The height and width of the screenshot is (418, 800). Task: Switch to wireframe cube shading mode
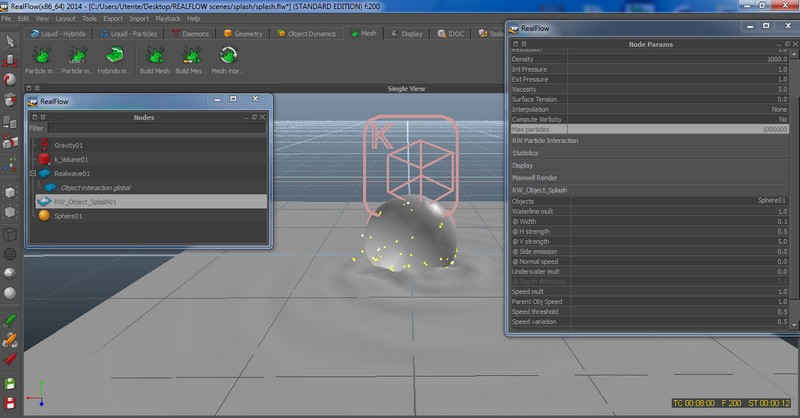click(x=10, y=234)
